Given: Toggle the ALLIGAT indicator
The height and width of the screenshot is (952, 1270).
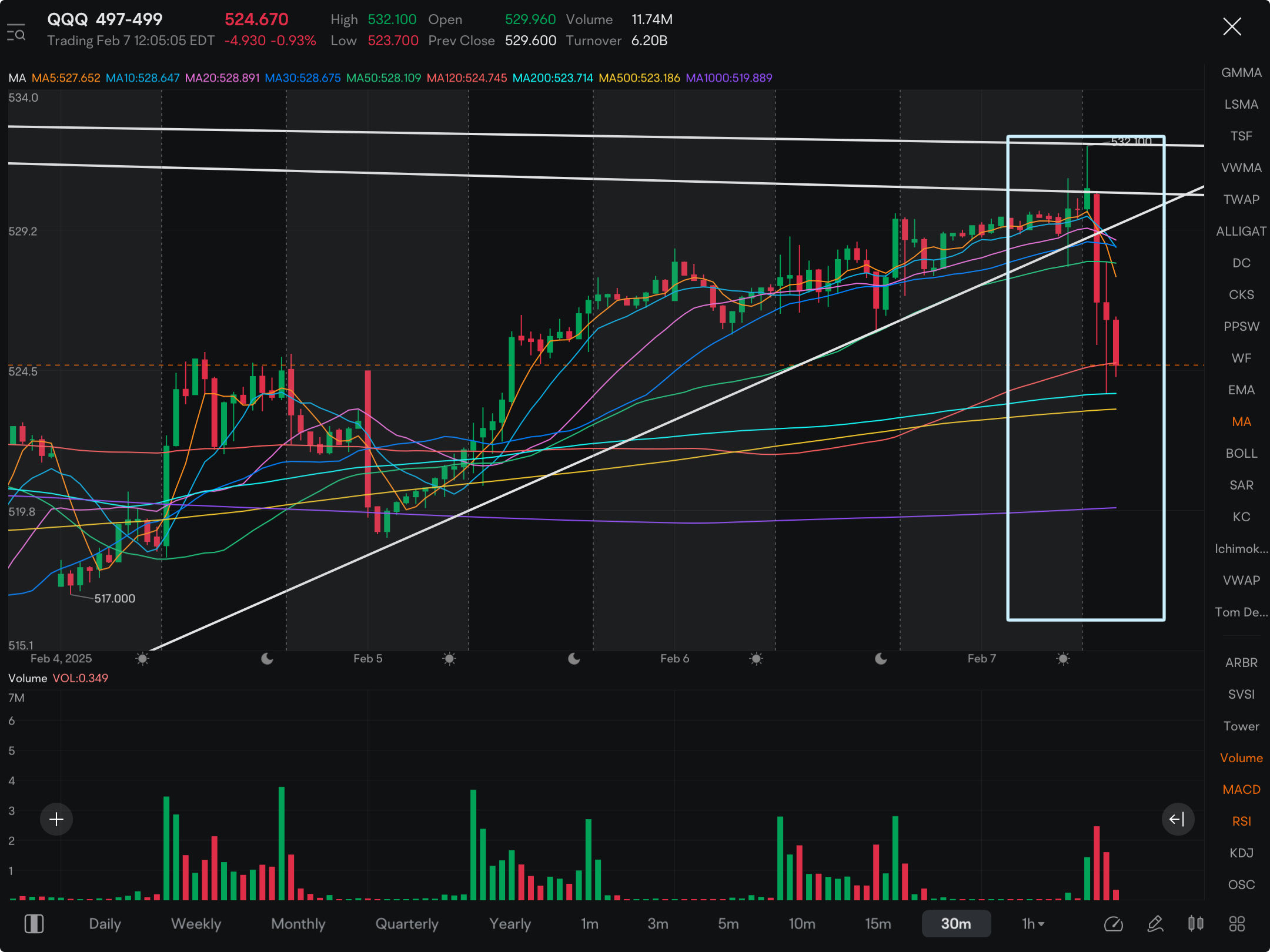Looking at the screenshot, I should click(1241, 232).
